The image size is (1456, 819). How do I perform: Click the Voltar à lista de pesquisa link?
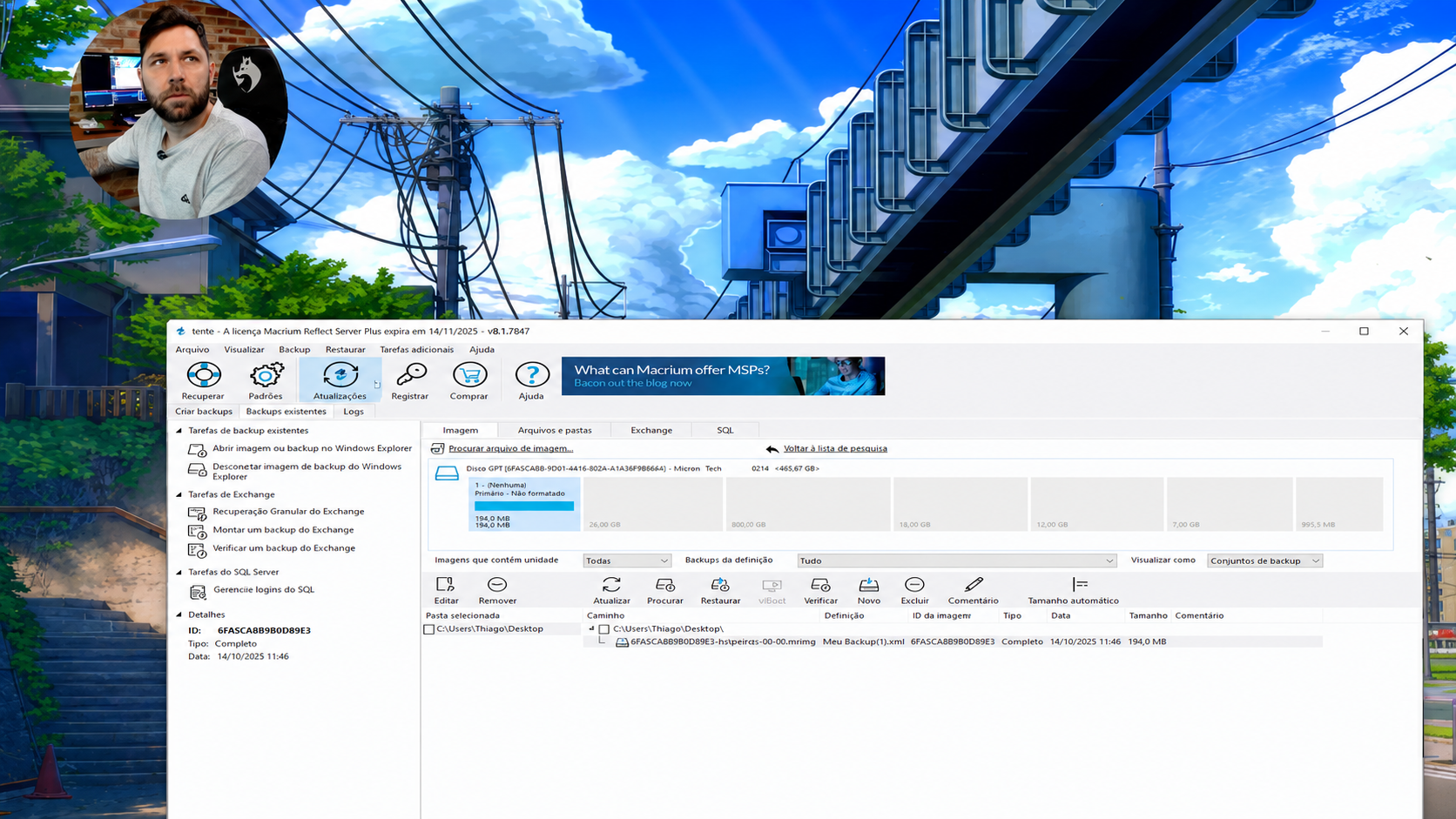pos(835,449)
